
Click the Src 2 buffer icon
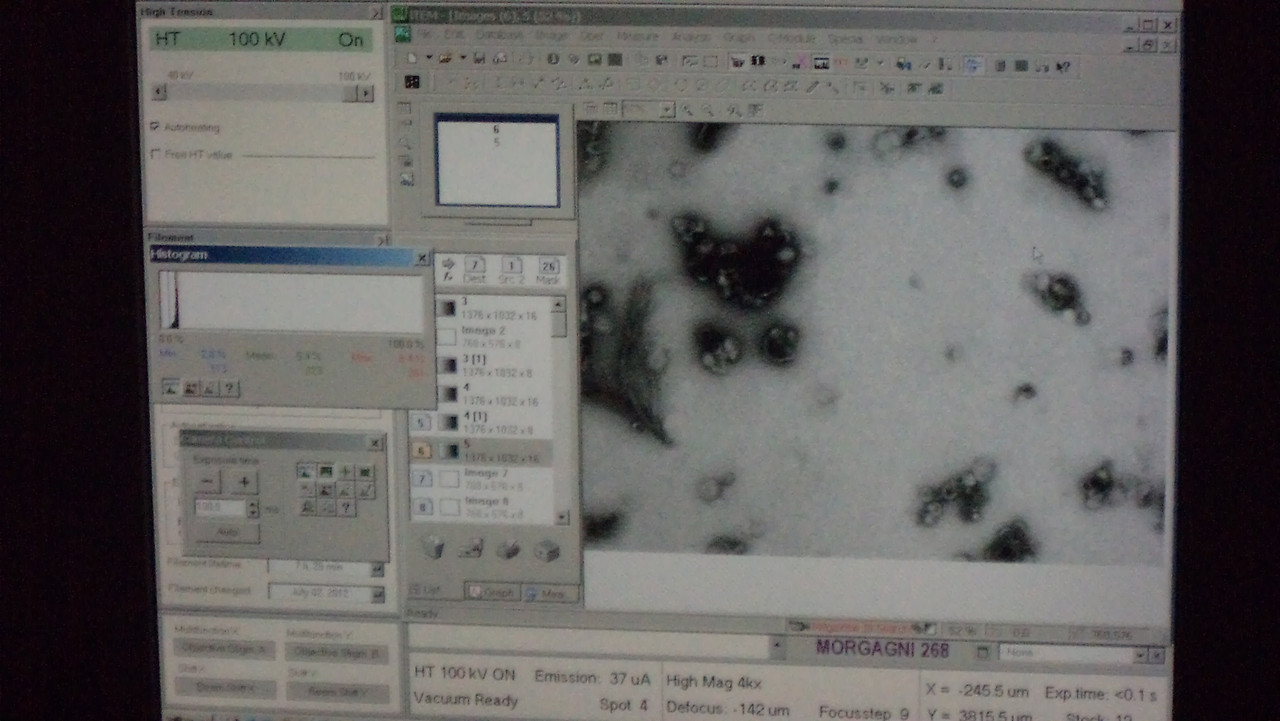pos(511,268)
